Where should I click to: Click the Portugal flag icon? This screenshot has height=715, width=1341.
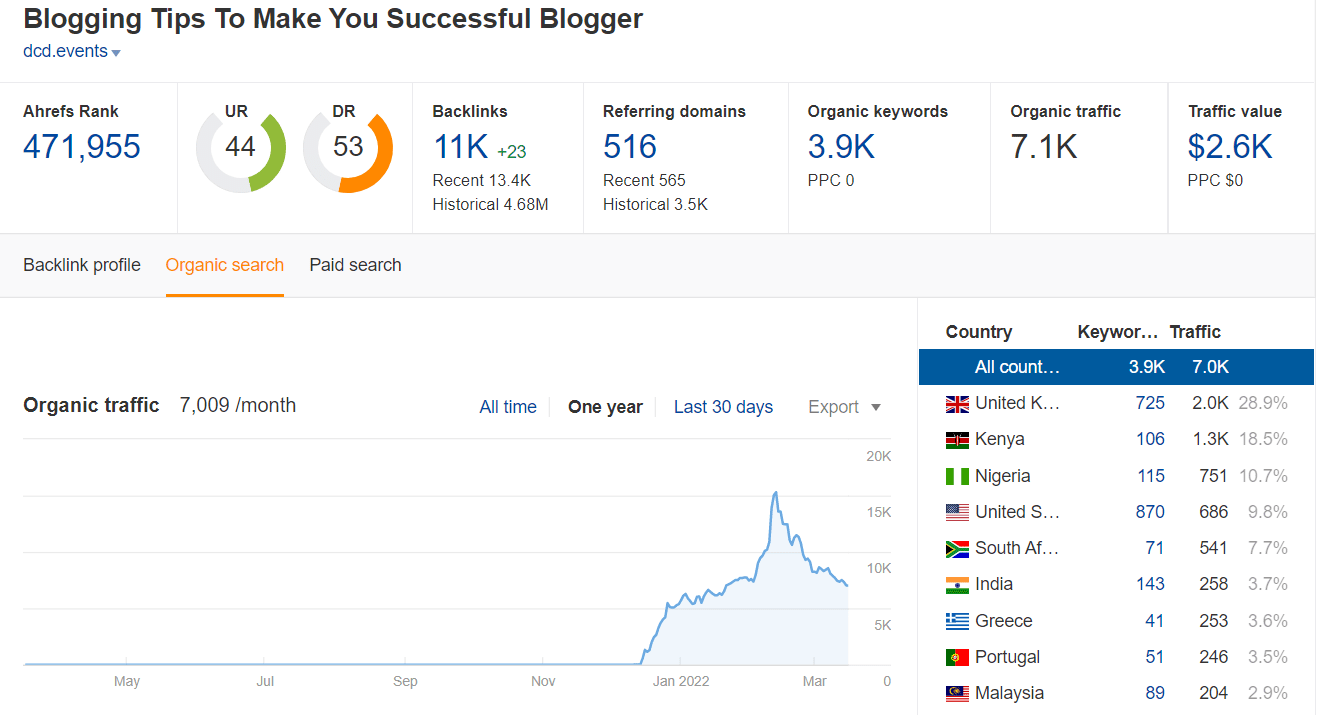[x=957, y=658]
